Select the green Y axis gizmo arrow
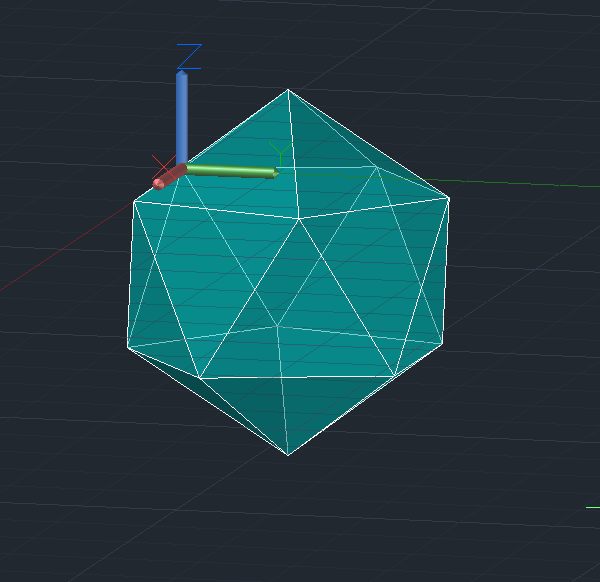The height and width of the screenshot is (582, 600). coord(231,171)
